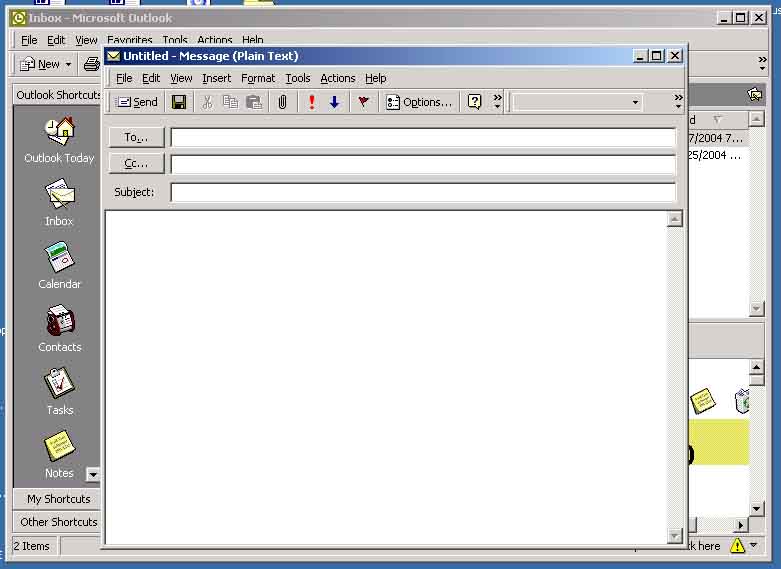Image resolution: width=781 pixels, height=569 pixels.
Task: Flag message for follow up
Action: [x=364, y=102]
